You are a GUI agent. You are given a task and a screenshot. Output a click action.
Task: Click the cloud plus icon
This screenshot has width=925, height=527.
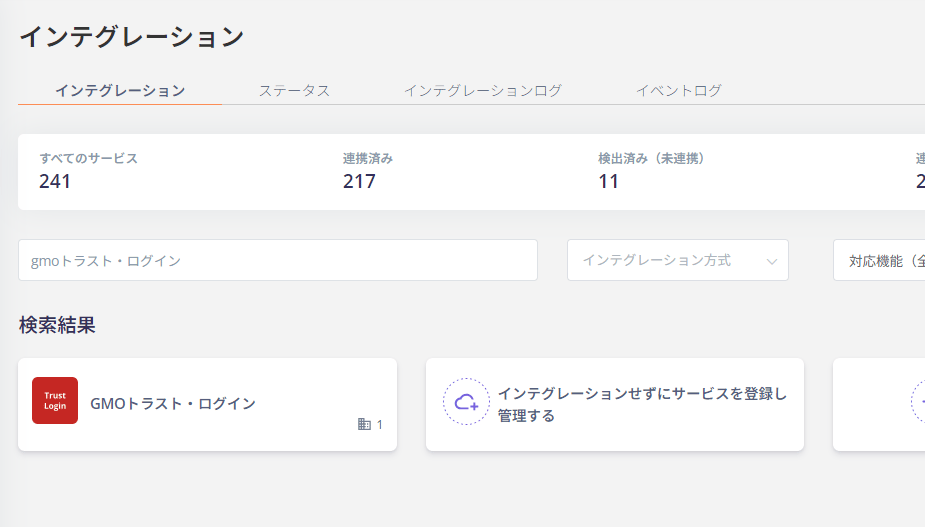466,402
